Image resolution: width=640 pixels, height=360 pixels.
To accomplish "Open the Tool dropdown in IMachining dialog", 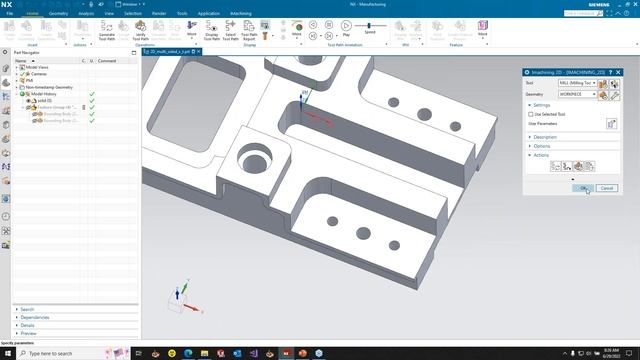I will point(577,83).
